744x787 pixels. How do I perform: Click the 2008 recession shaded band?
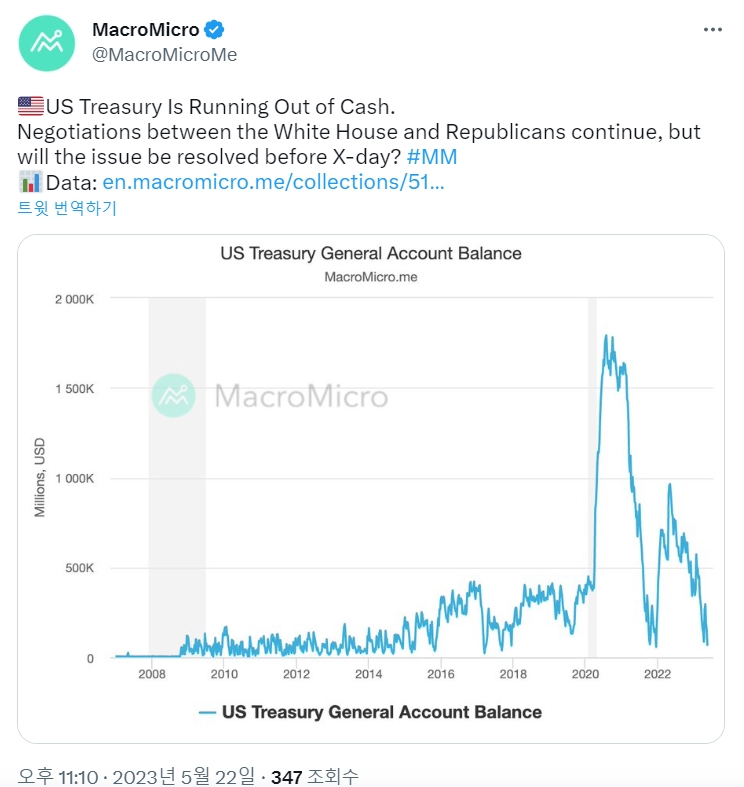pos(177,477)
